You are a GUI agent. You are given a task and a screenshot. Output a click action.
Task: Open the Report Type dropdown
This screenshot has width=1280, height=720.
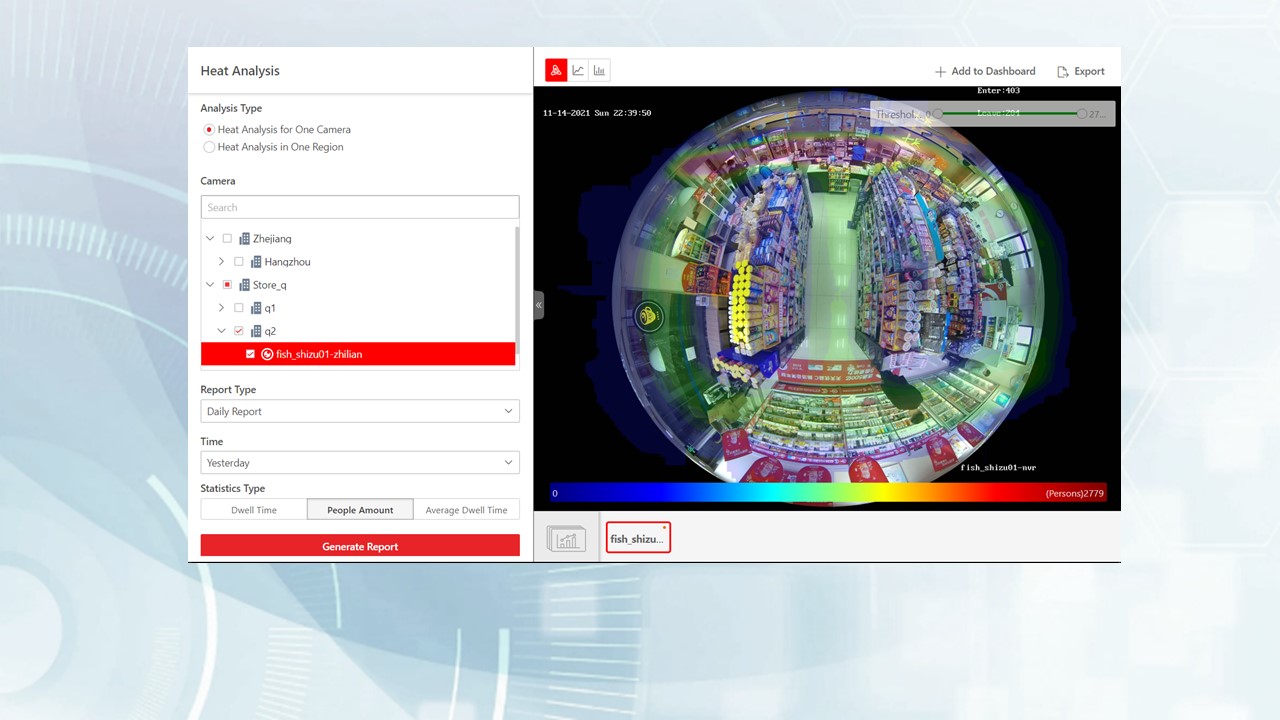click(360, 411)
